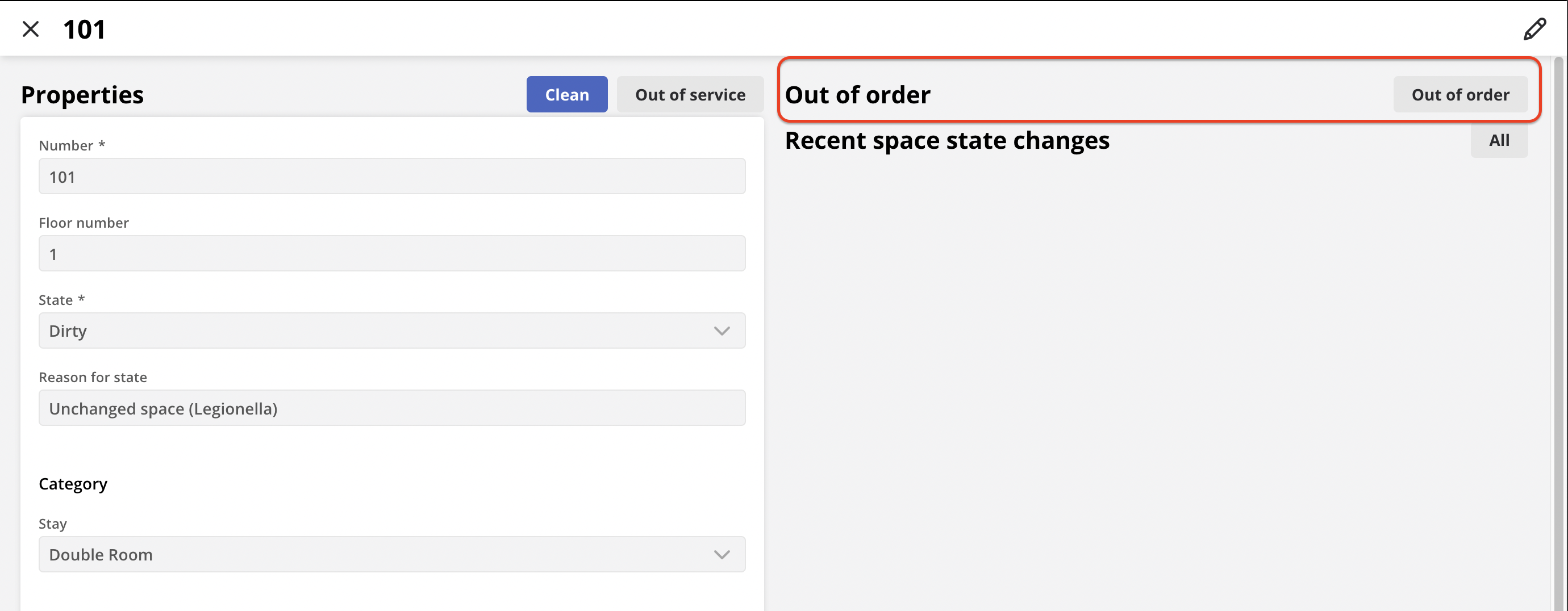1568x611 pixels.
Task: Click the Double Room dropdown chevron
Action: coord(722,554)
